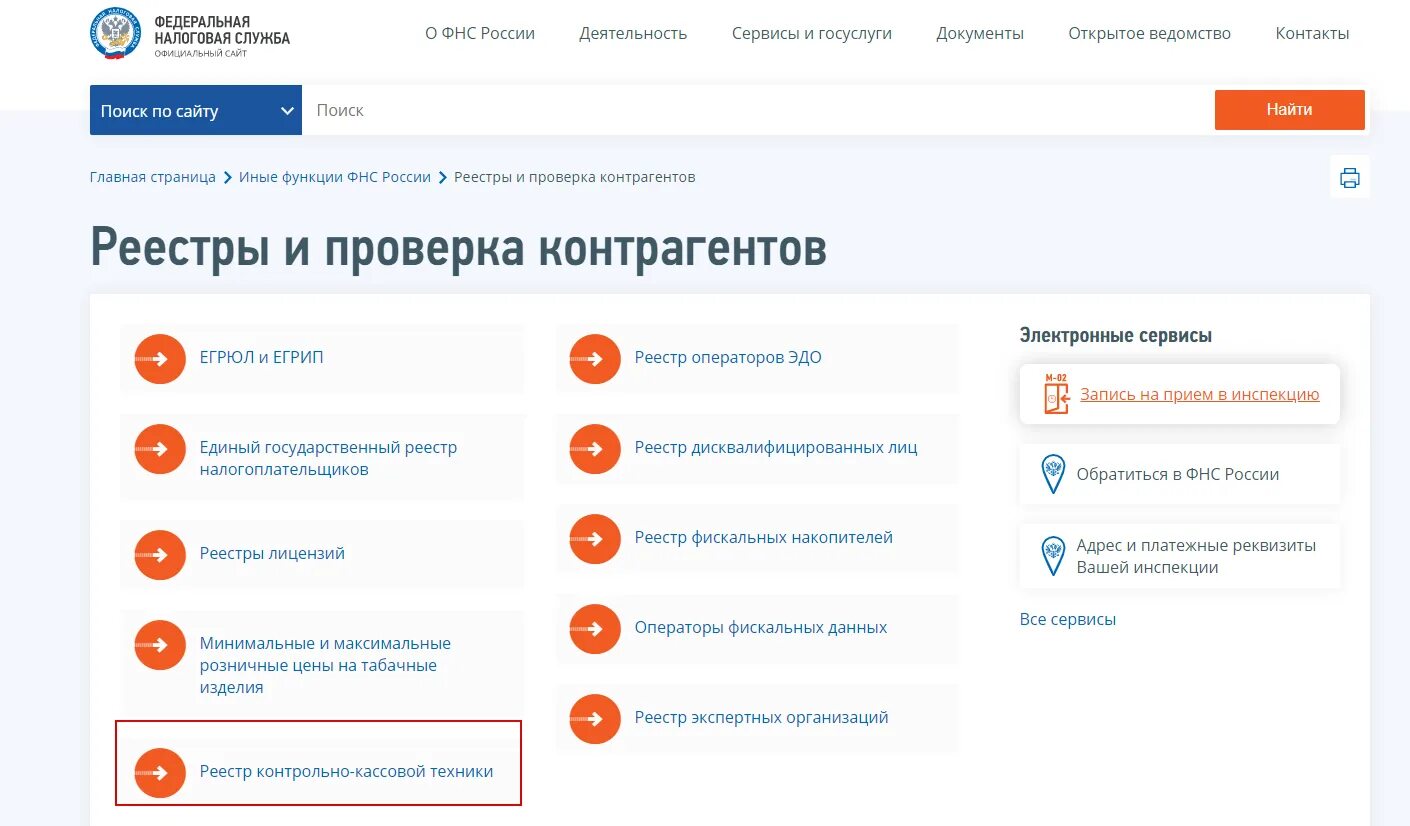Open Адрес и платежные реквизиты Вашей инспекции
The width and height of the screenshot is (1410, 826).
point(1196,556)
